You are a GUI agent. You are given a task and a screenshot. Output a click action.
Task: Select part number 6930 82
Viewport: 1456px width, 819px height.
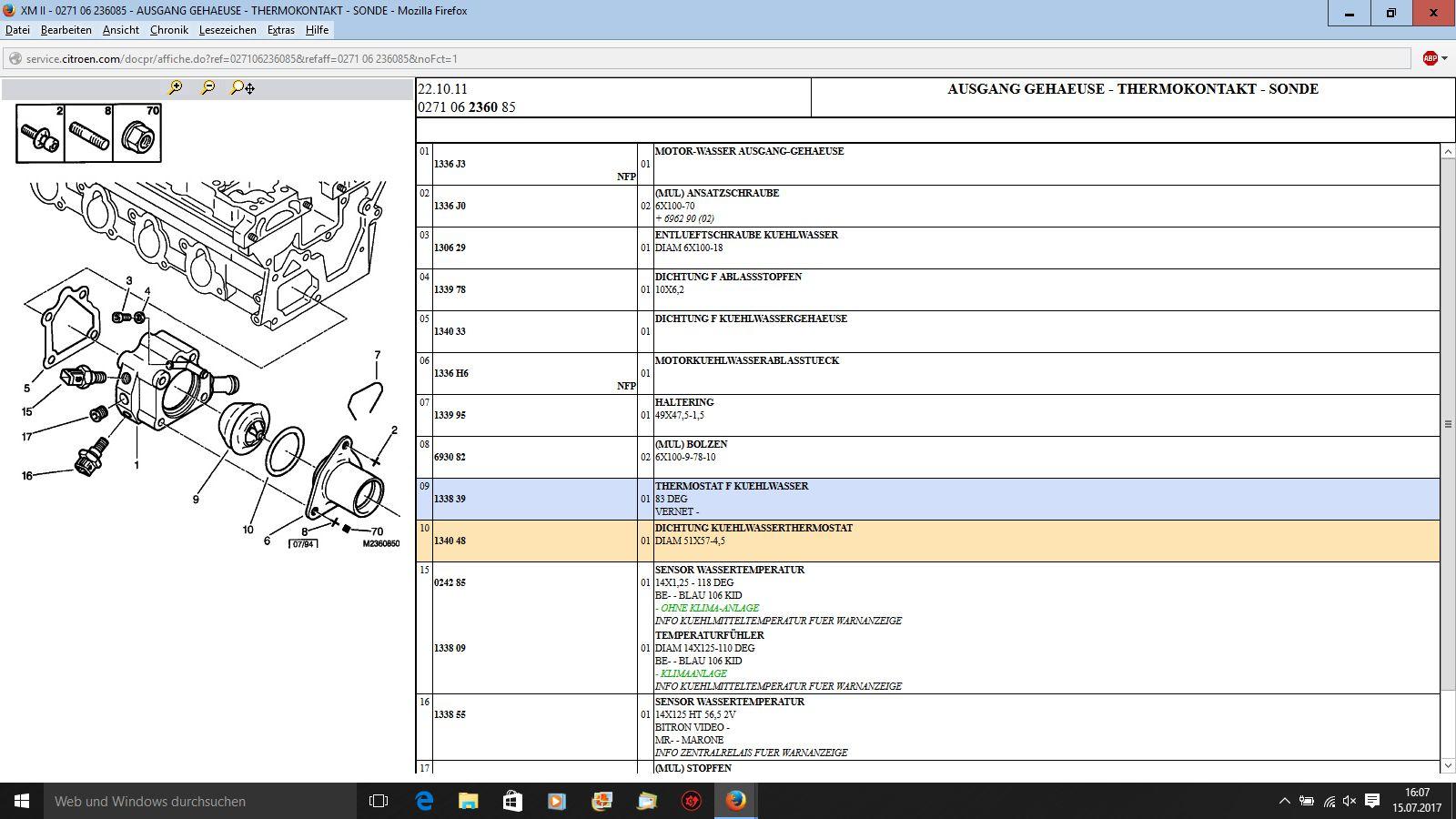click(450, 457)
